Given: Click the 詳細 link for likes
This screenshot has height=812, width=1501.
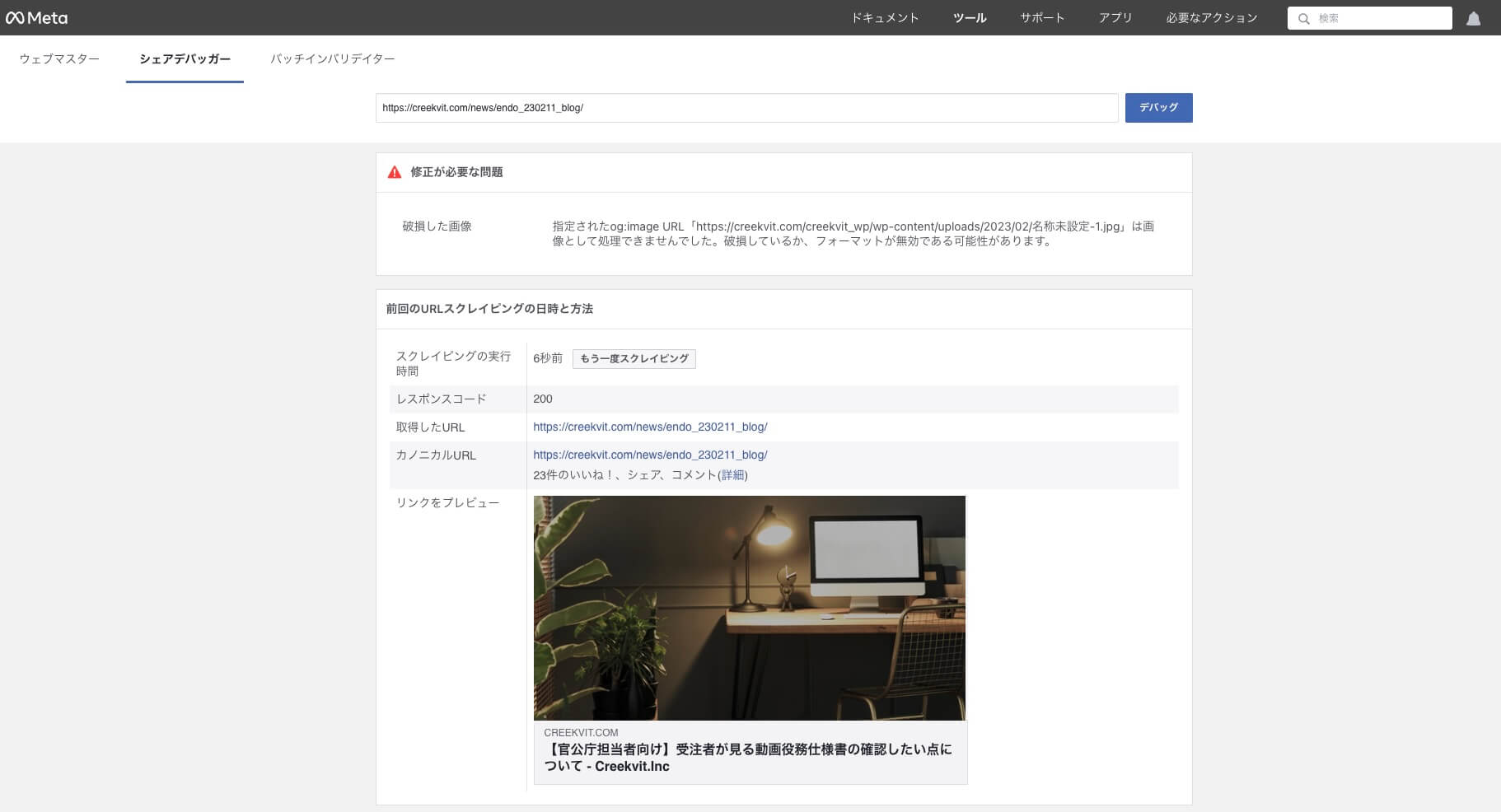Looking at the screenshot, I should [732, 475].
